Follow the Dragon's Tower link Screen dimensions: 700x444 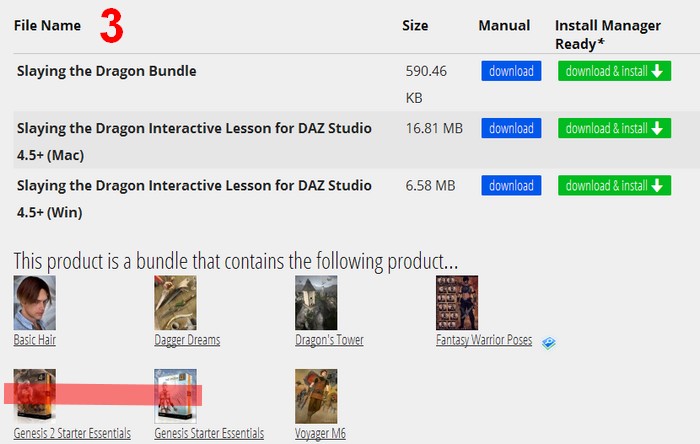pyautogui.click(x=329, y=340)
